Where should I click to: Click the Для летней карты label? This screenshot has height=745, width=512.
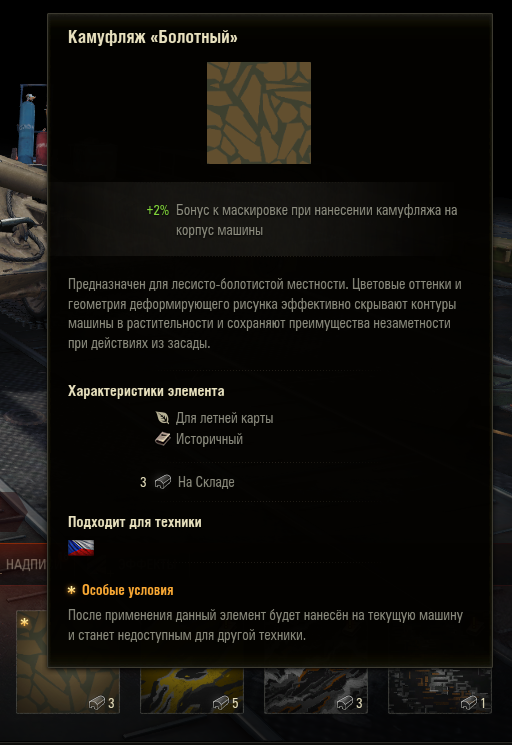pyautogui.click(x=224, y=418)
